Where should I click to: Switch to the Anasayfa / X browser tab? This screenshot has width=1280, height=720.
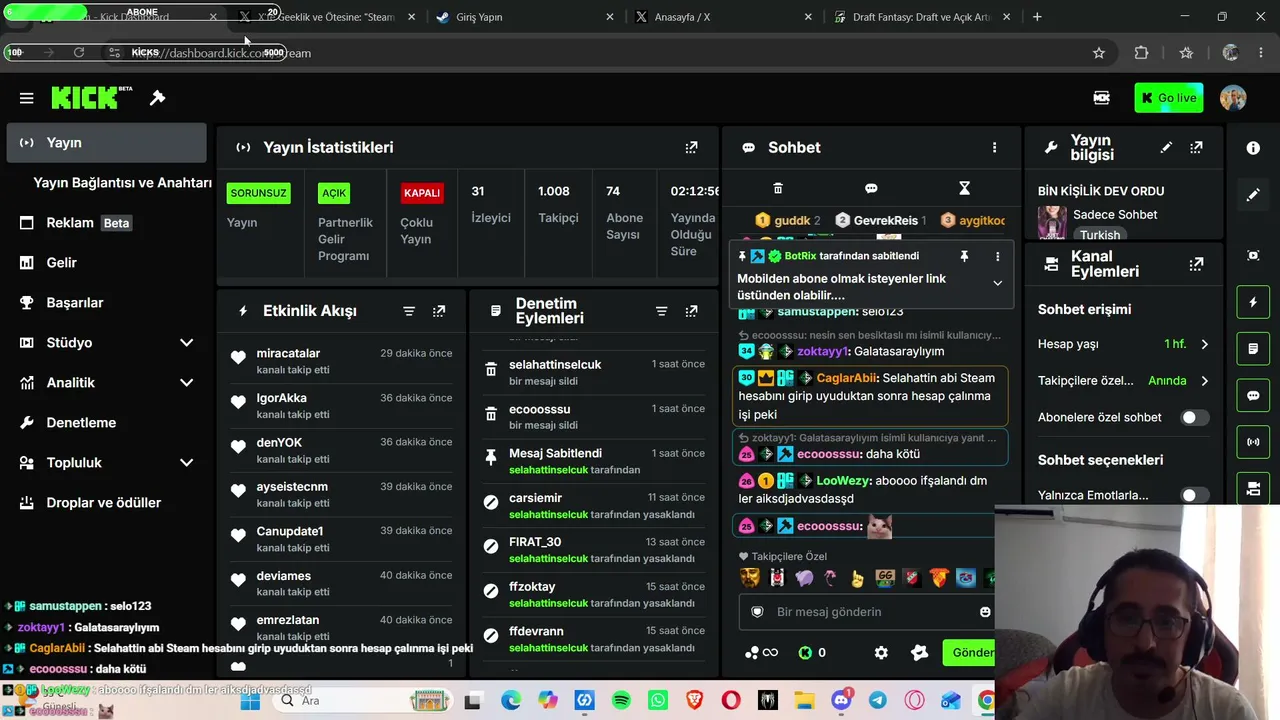point(725,17)
